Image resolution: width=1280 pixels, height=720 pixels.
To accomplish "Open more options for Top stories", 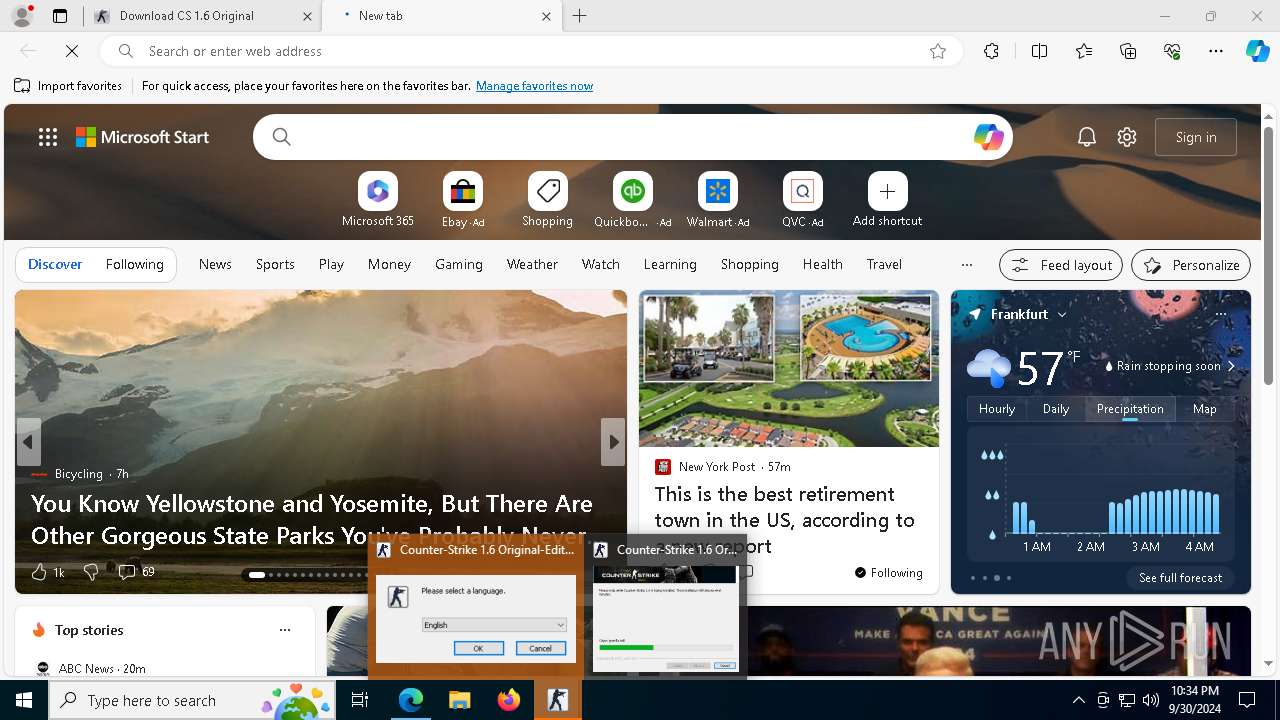I will pos(285,630).
